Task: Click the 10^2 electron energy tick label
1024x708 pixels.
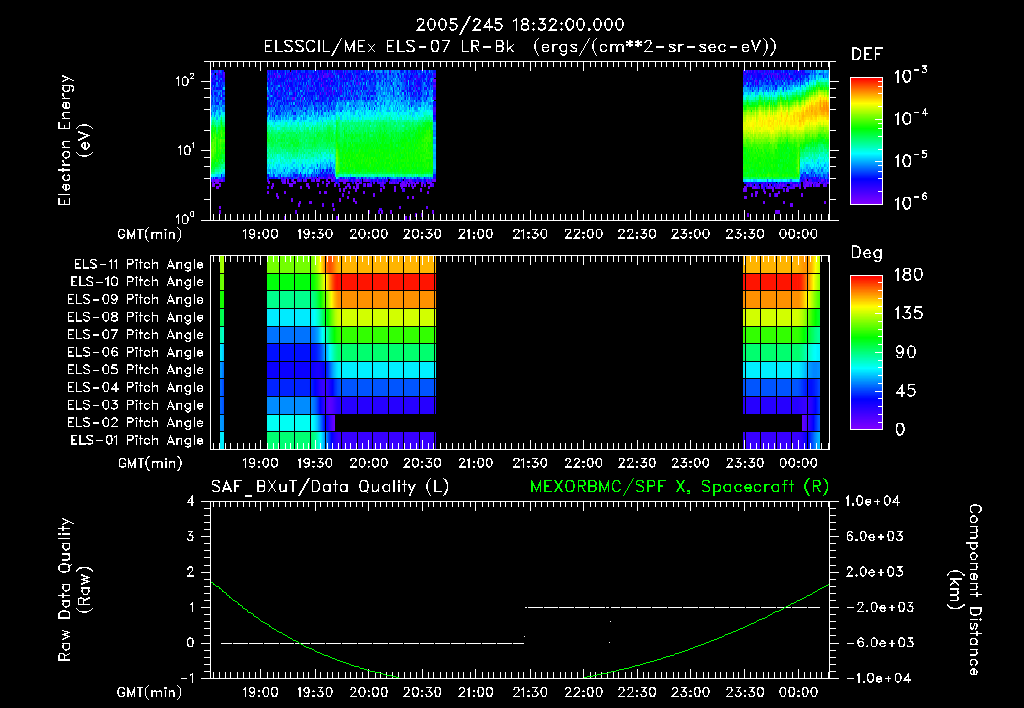Action: (x=185, y=81)
